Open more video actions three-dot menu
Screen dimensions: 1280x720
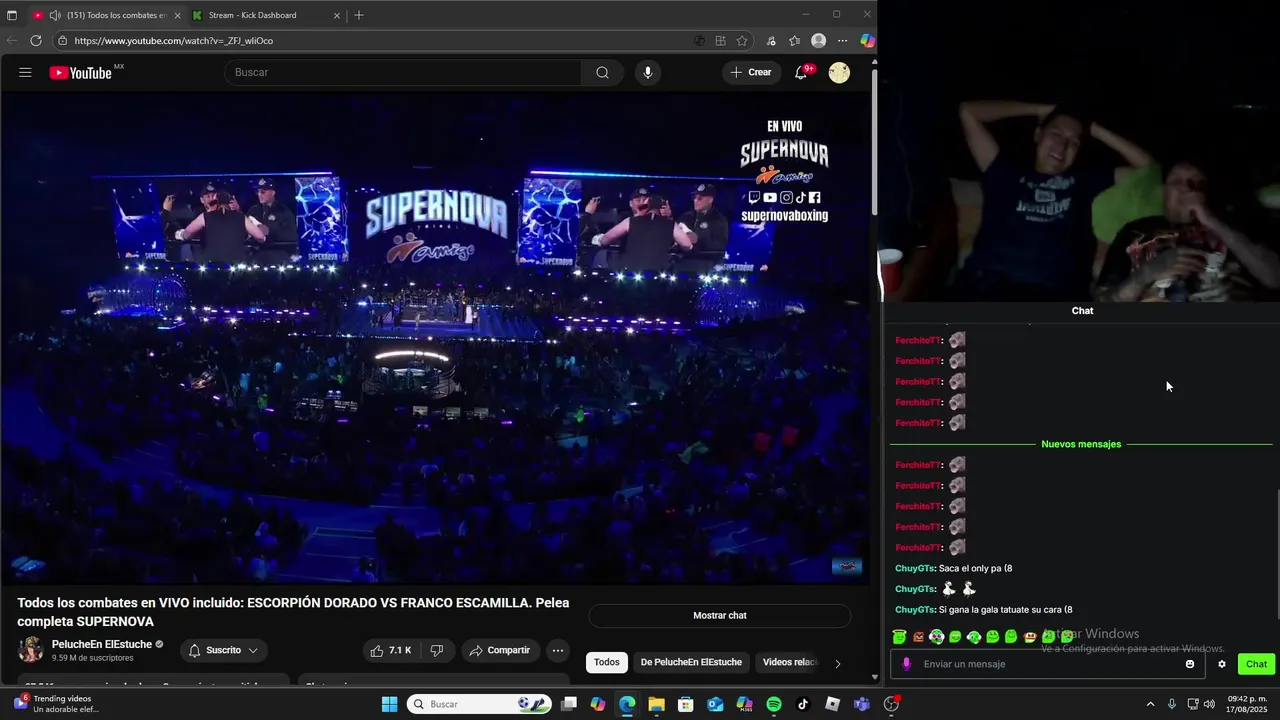coord(558,650)
